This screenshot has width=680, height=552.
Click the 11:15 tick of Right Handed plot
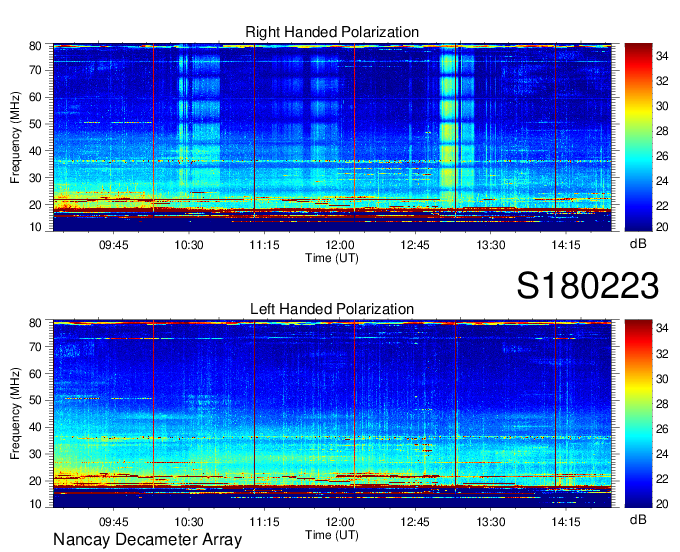[264, 245]
